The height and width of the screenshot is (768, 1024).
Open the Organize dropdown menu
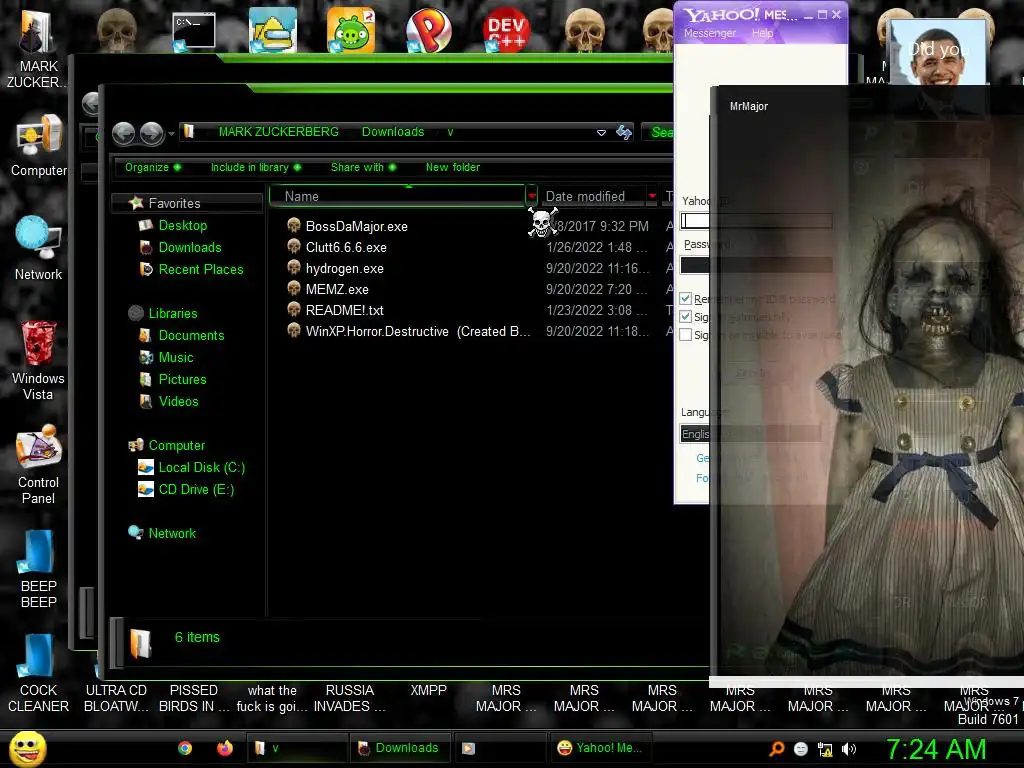(x=153, y=167)
